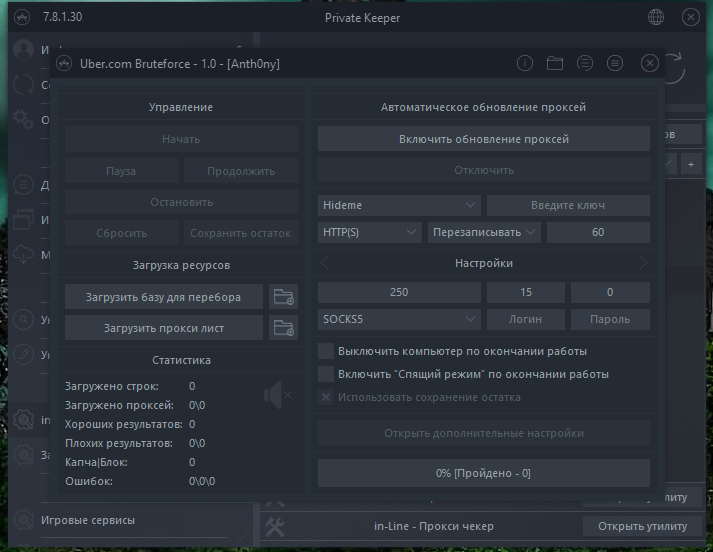Go to previous Настройки page with left arrow

[x=325, y=263]
